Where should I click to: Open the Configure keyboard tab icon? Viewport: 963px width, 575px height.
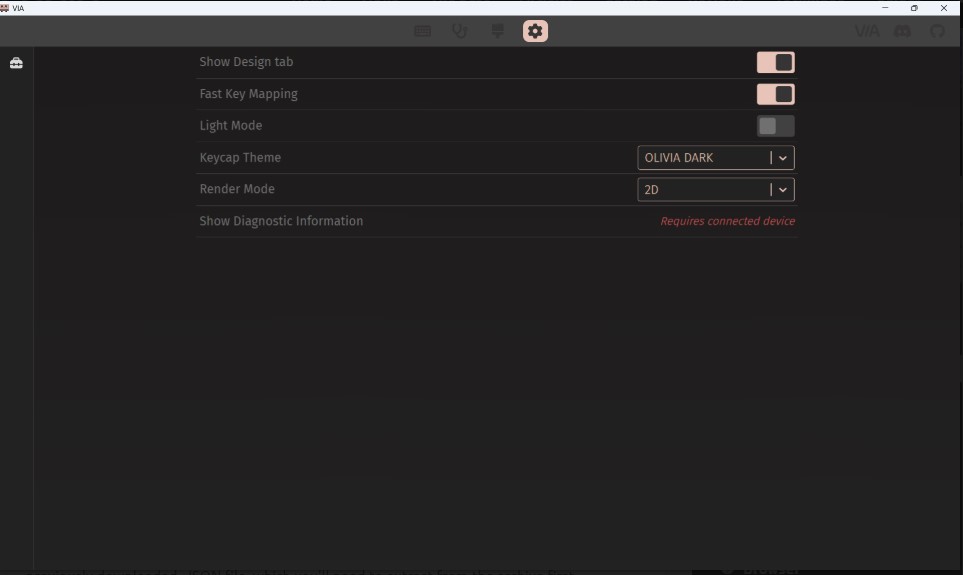point(423,31)
